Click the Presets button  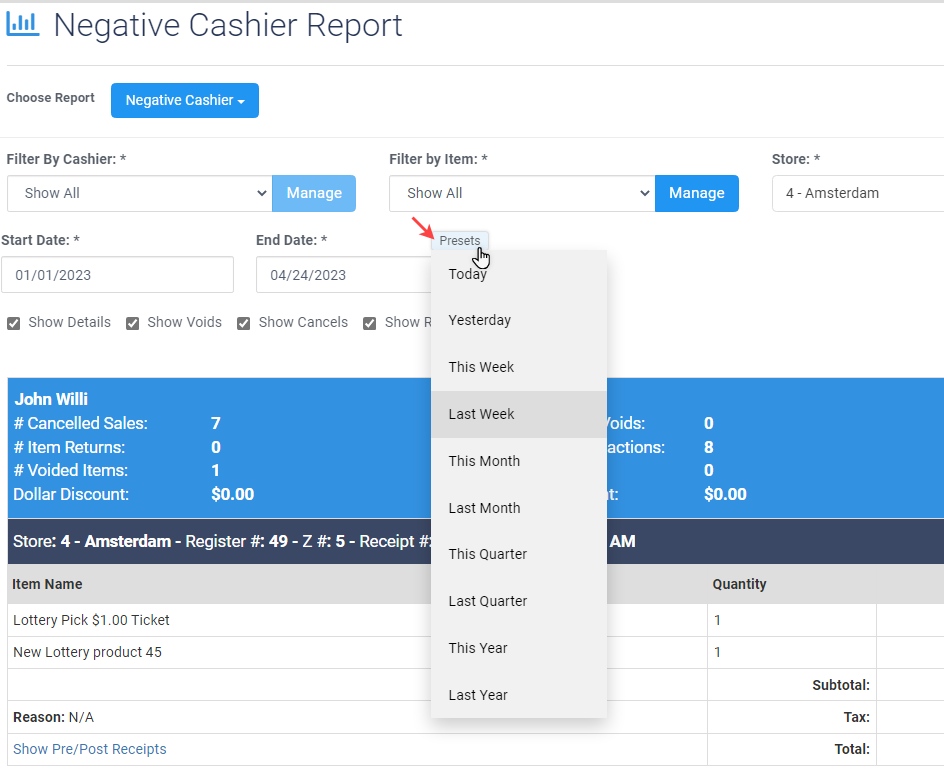click(460, 241)
